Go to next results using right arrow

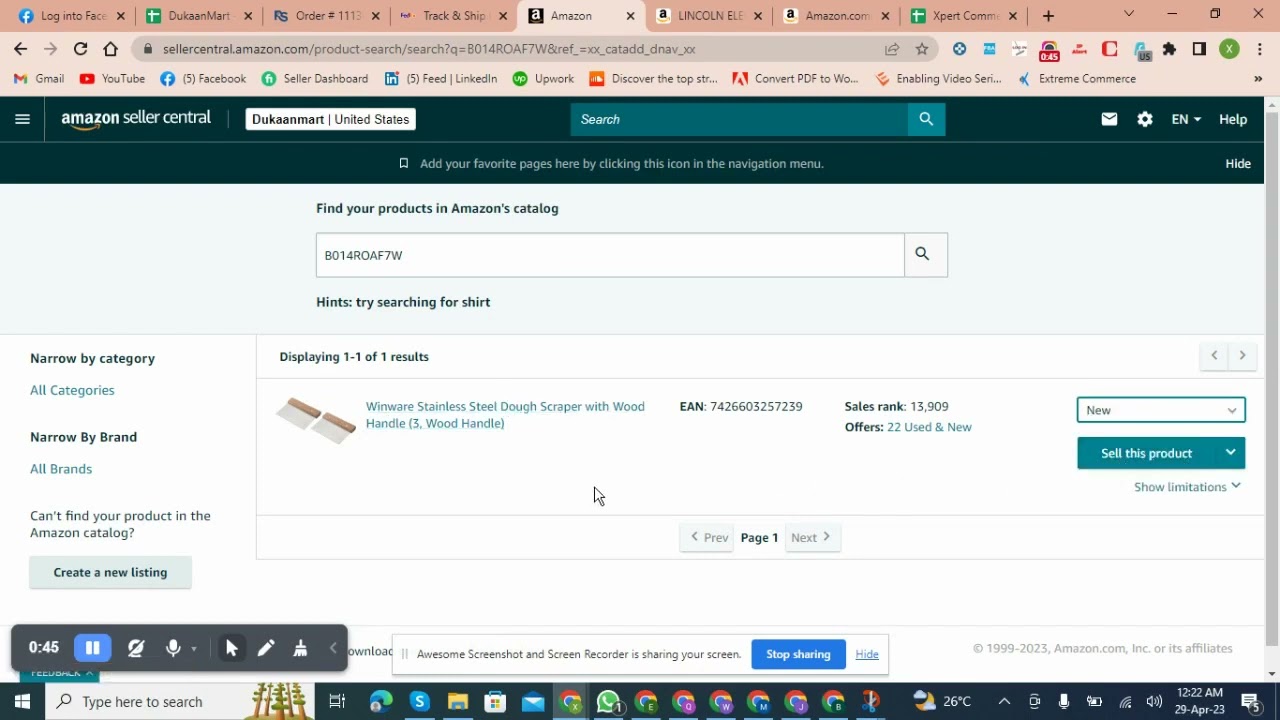[x=1243, y=355]
